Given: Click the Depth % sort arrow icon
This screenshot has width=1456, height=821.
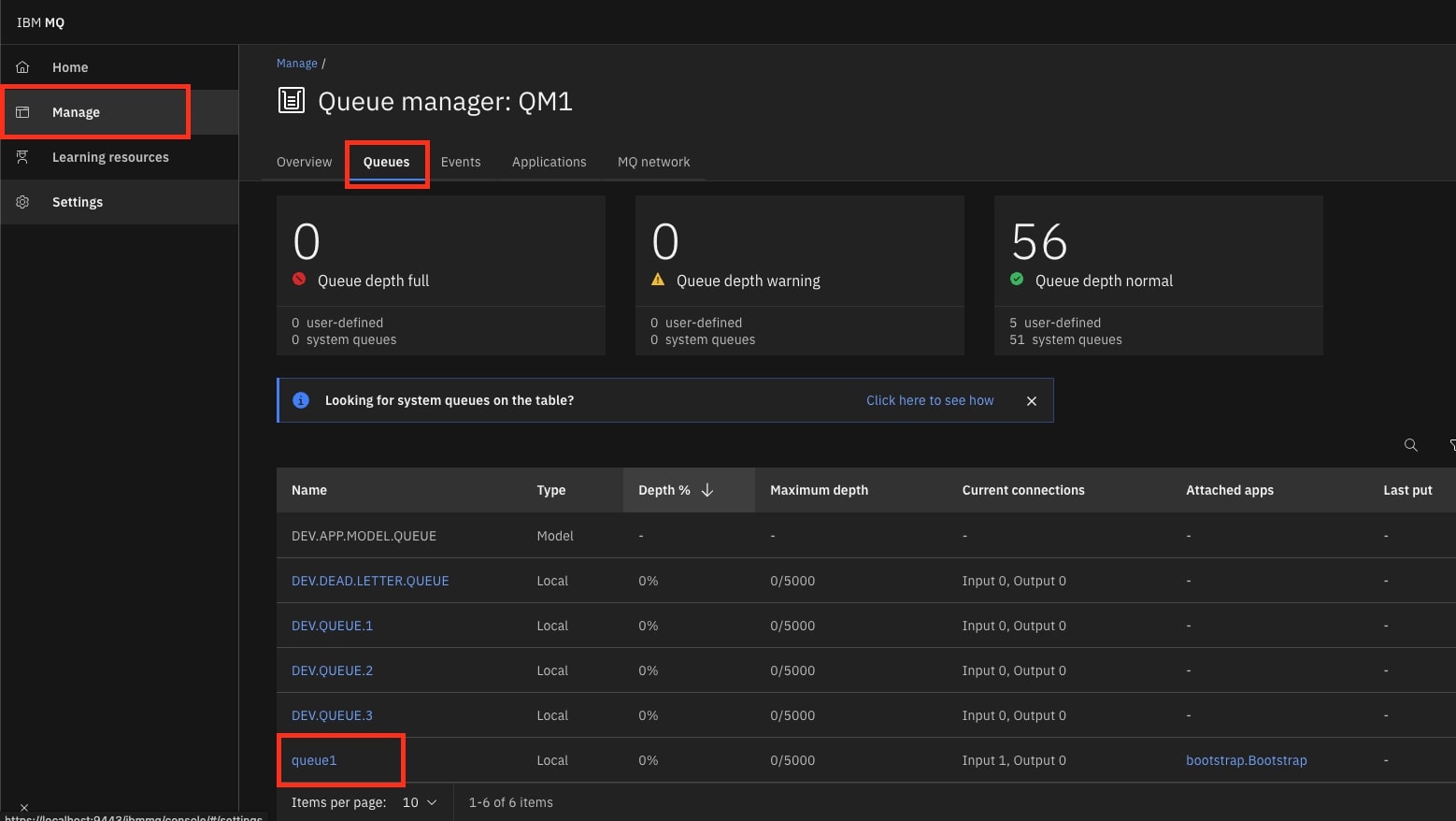Looking at the screenshot, I should point(707,490).
